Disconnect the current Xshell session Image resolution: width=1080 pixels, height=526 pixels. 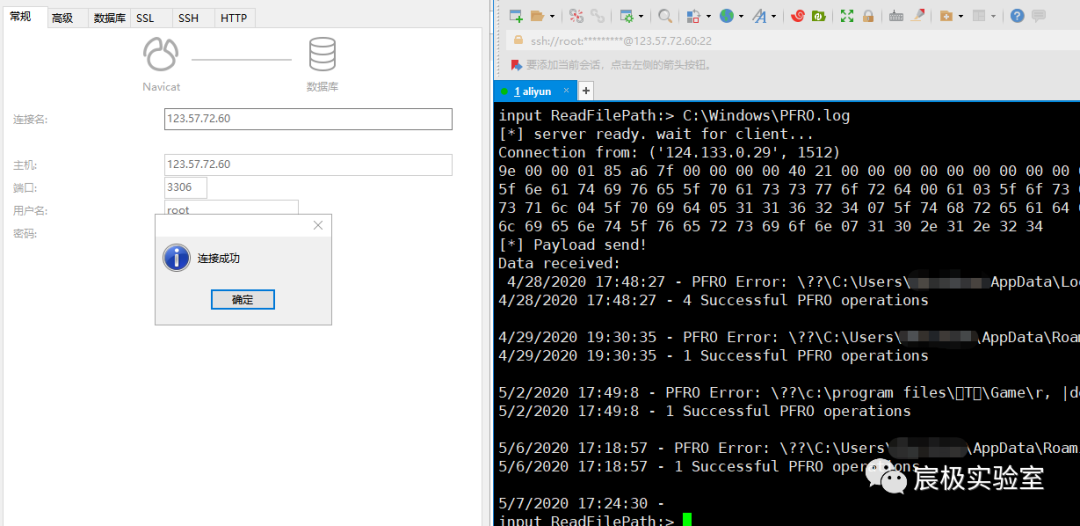coord(577,16)
